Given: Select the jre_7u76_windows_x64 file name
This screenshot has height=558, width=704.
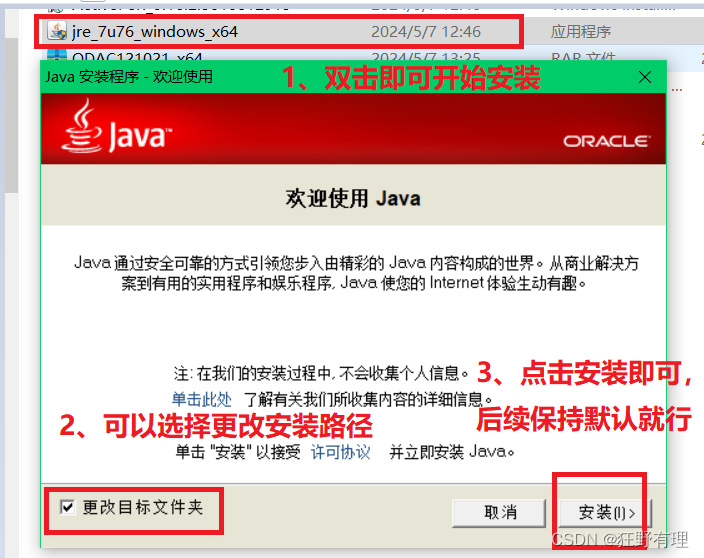Looking at the screenshot, I should click(155, 32).
